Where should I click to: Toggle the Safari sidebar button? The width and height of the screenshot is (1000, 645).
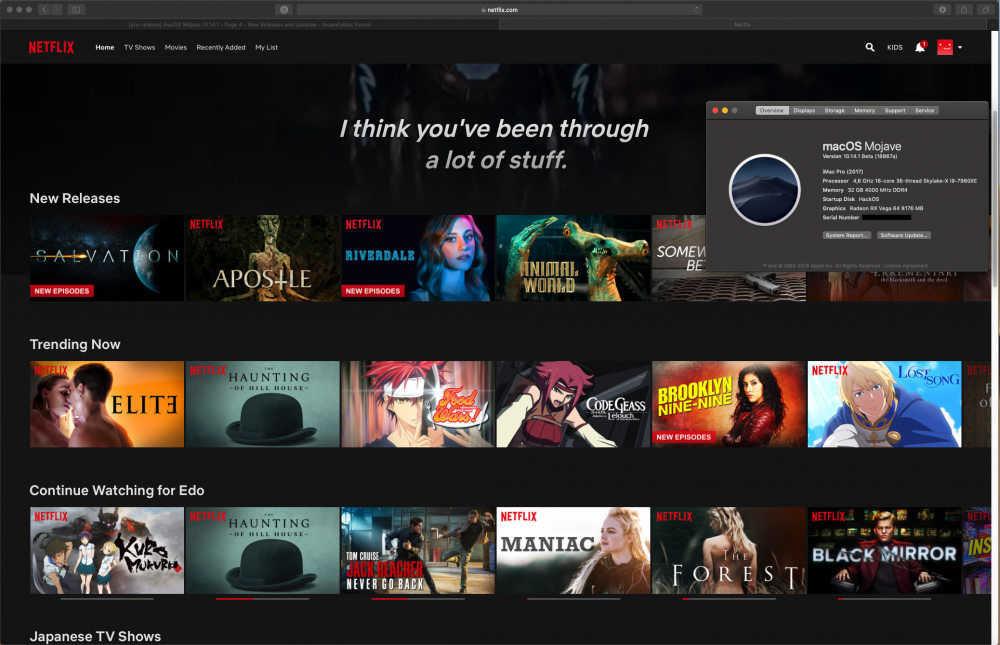coord(76,10)
